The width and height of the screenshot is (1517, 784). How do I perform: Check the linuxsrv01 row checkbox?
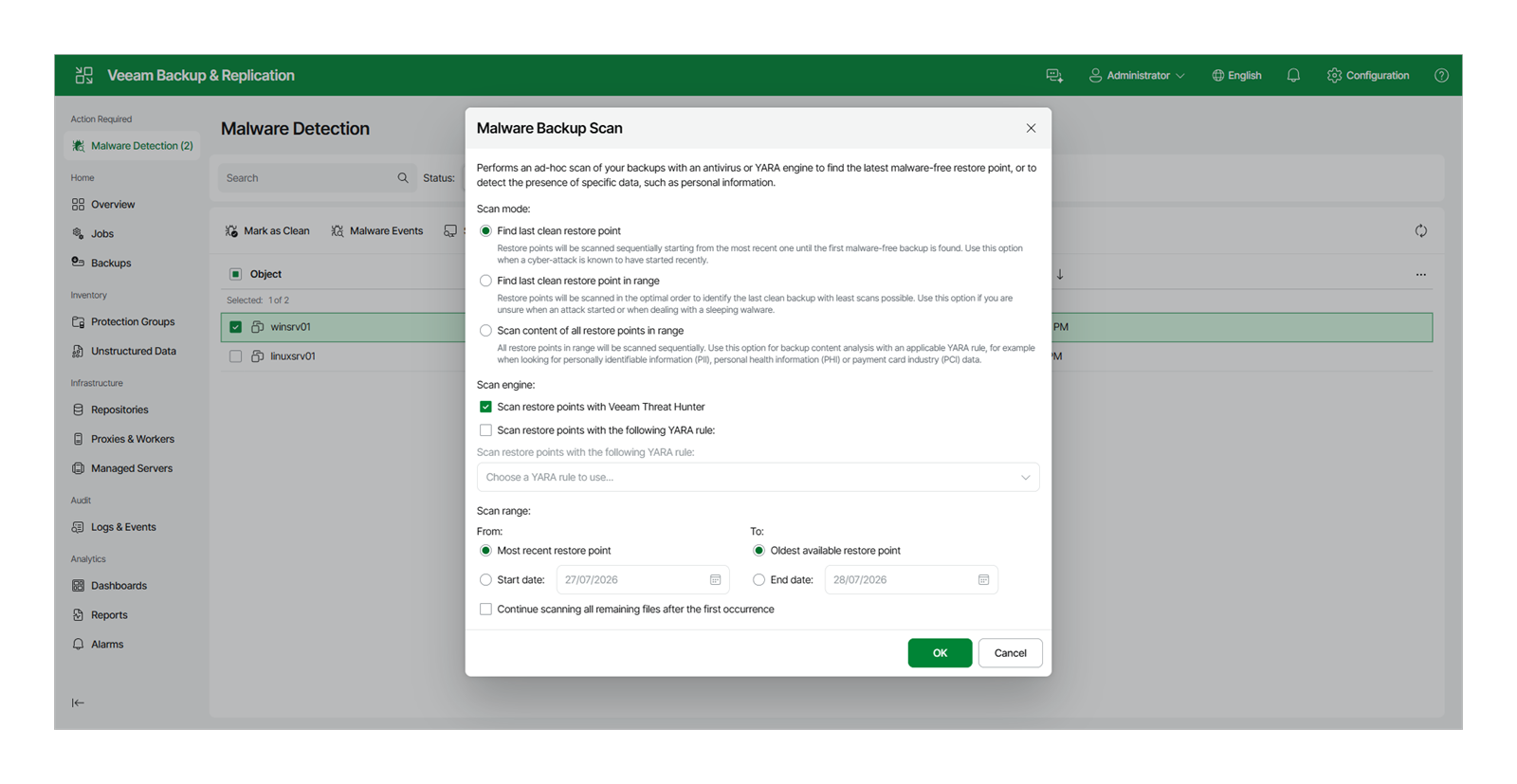(x=235, y=356)
